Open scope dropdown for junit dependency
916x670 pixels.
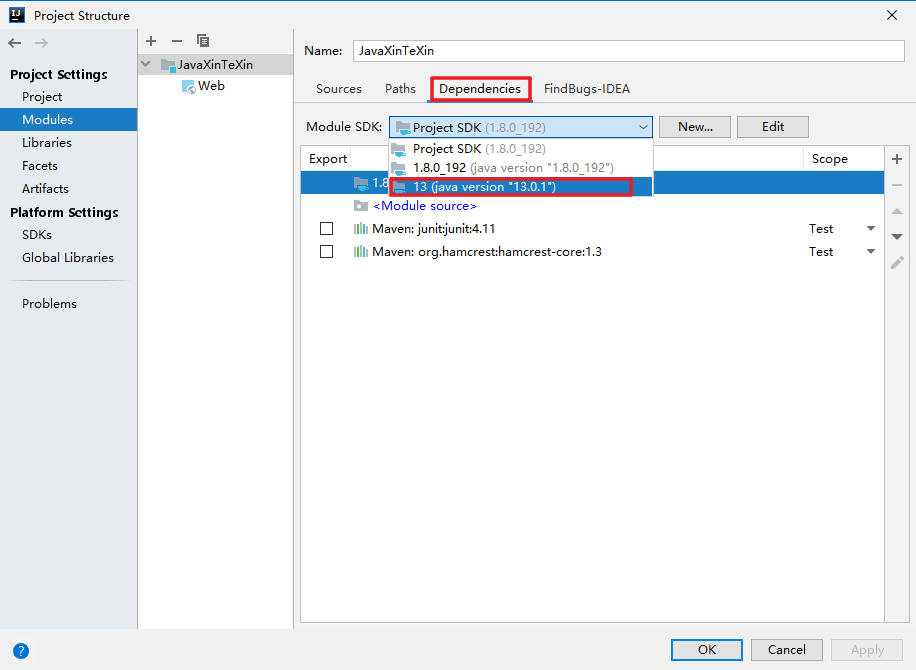pos(871,228)
